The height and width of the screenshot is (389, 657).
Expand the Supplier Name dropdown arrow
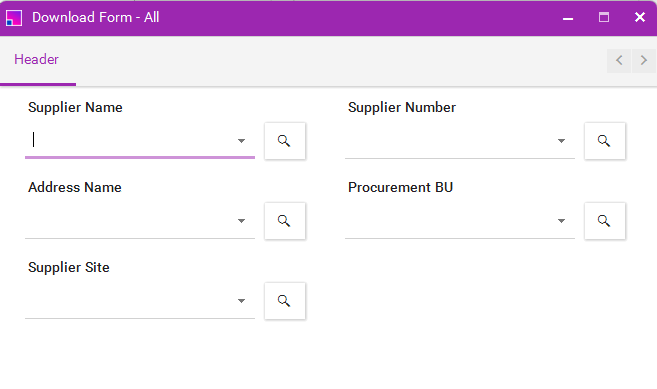tap(241, 141)
